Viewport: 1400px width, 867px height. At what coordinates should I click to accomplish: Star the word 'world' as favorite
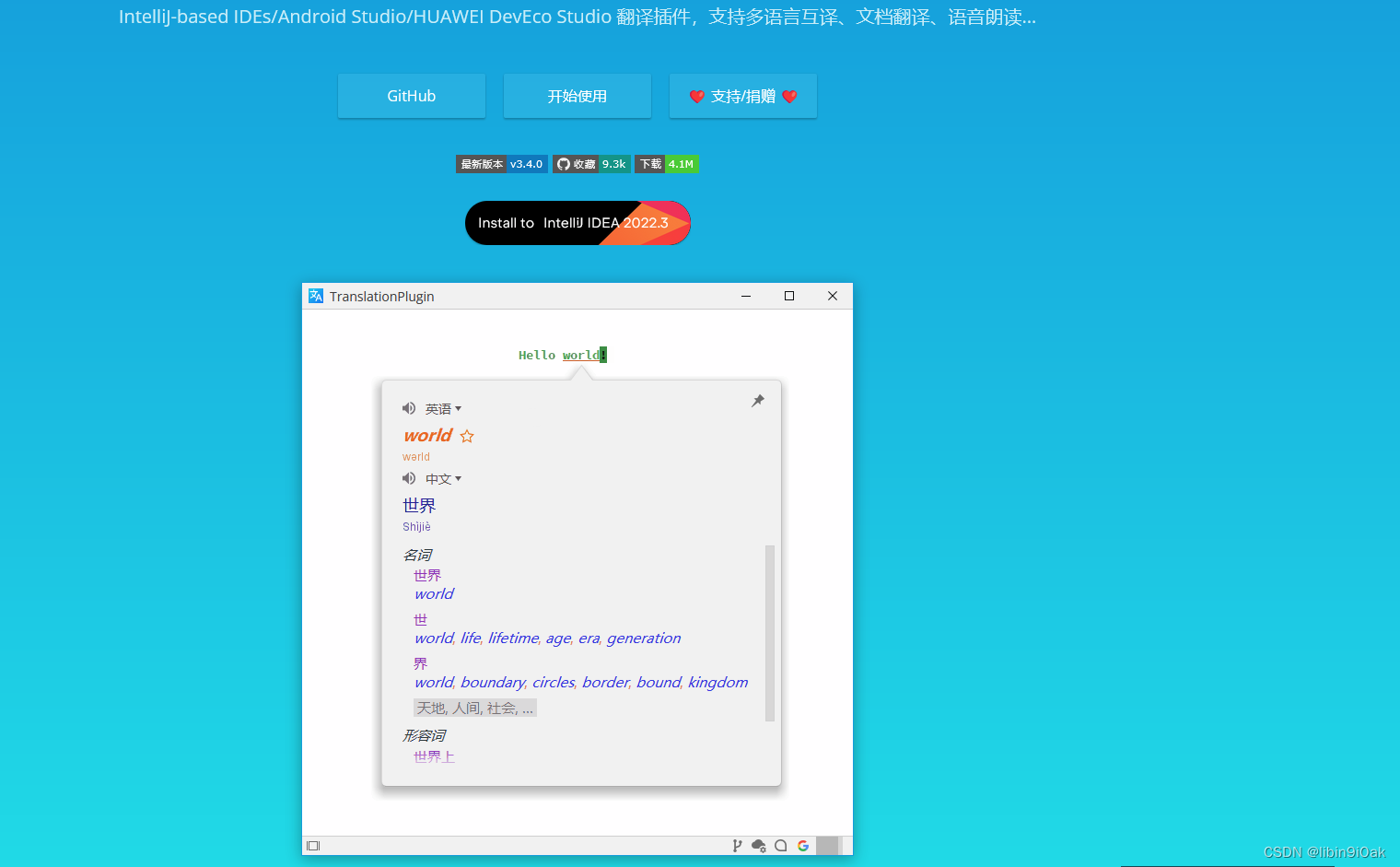[467, 436]
